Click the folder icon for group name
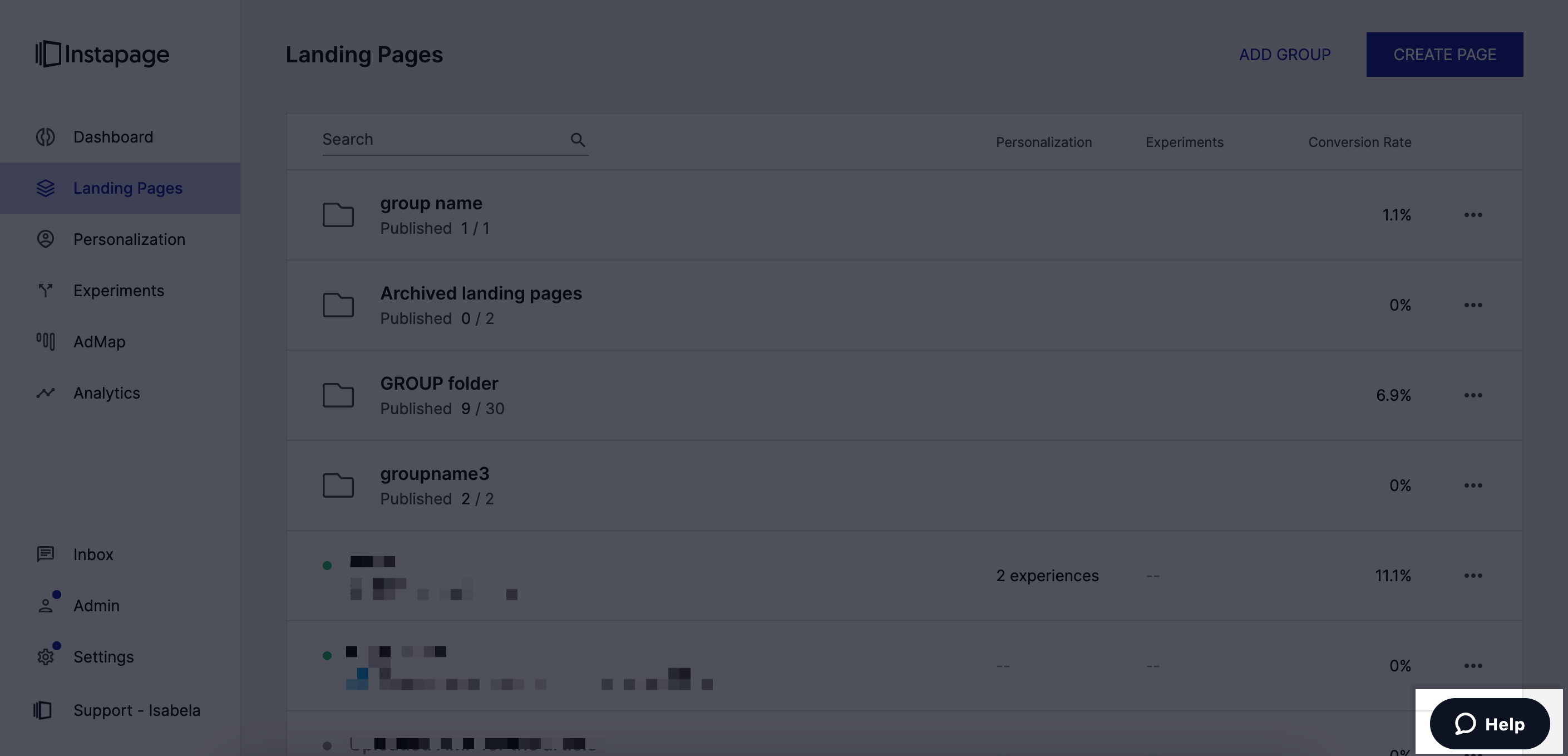The image size is (1568, 756). click(x=338, y=215)
